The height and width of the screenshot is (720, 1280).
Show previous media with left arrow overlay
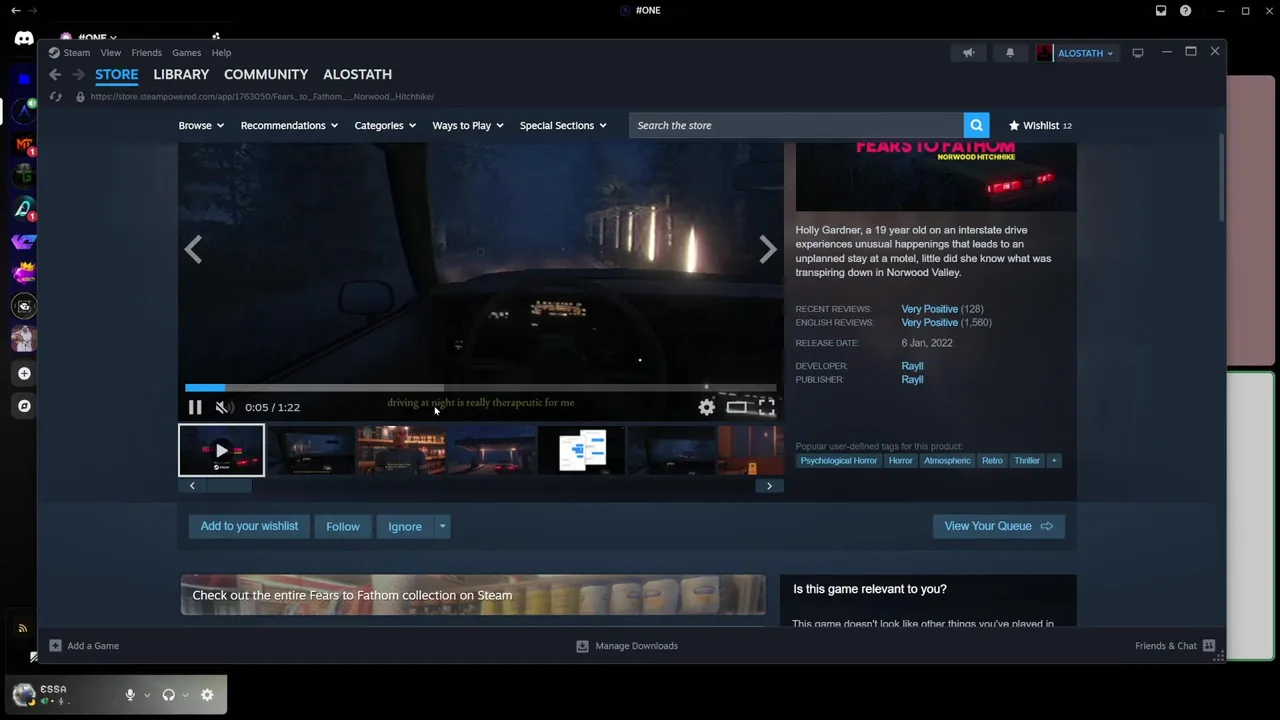click(x=194, y=249)
